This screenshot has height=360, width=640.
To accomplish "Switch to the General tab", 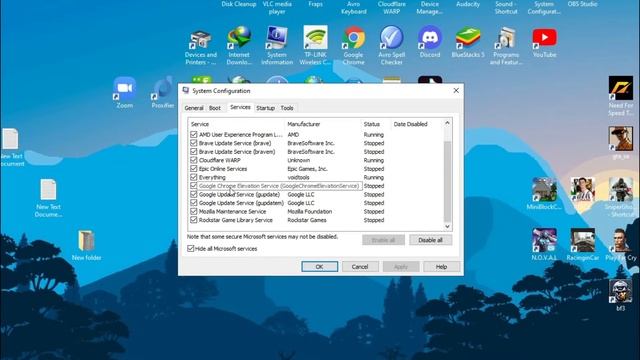I will click(x=194, y=108).
